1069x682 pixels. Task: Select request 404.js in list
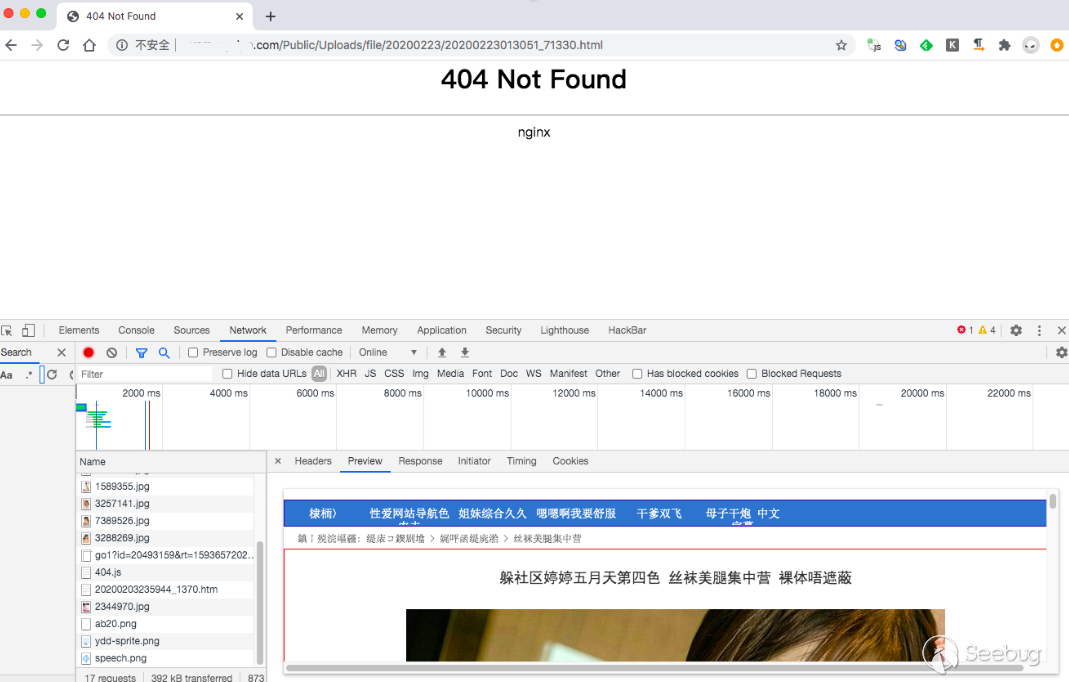tap(166, 572)
